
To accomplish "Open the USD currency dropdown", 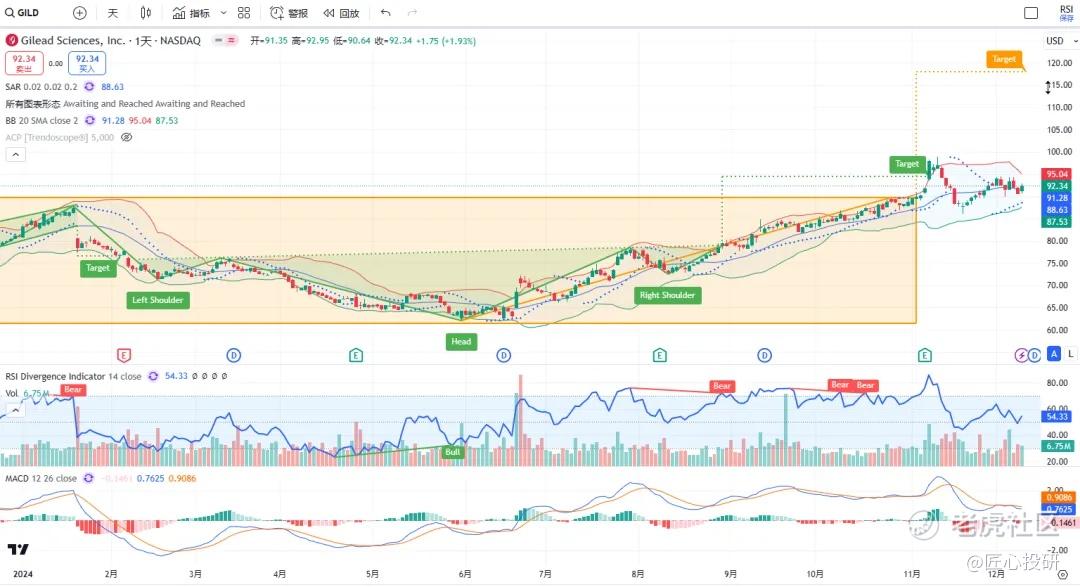I will coord(1061,41).
